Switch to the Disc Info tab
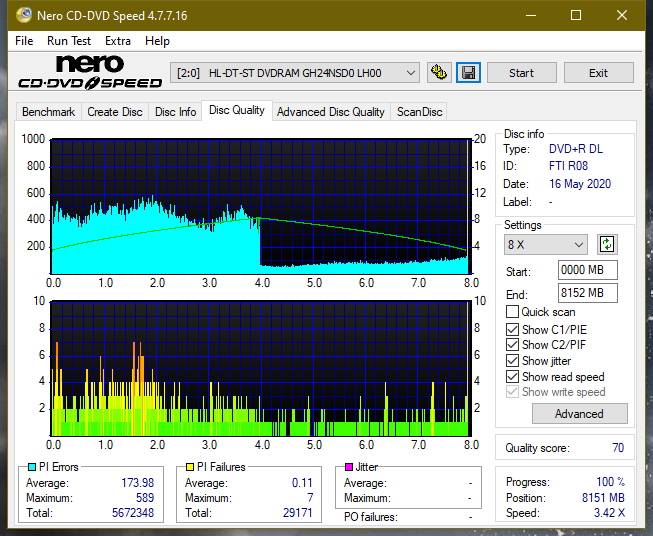This screenshot has width=653, height=536. tap(175, 112)
